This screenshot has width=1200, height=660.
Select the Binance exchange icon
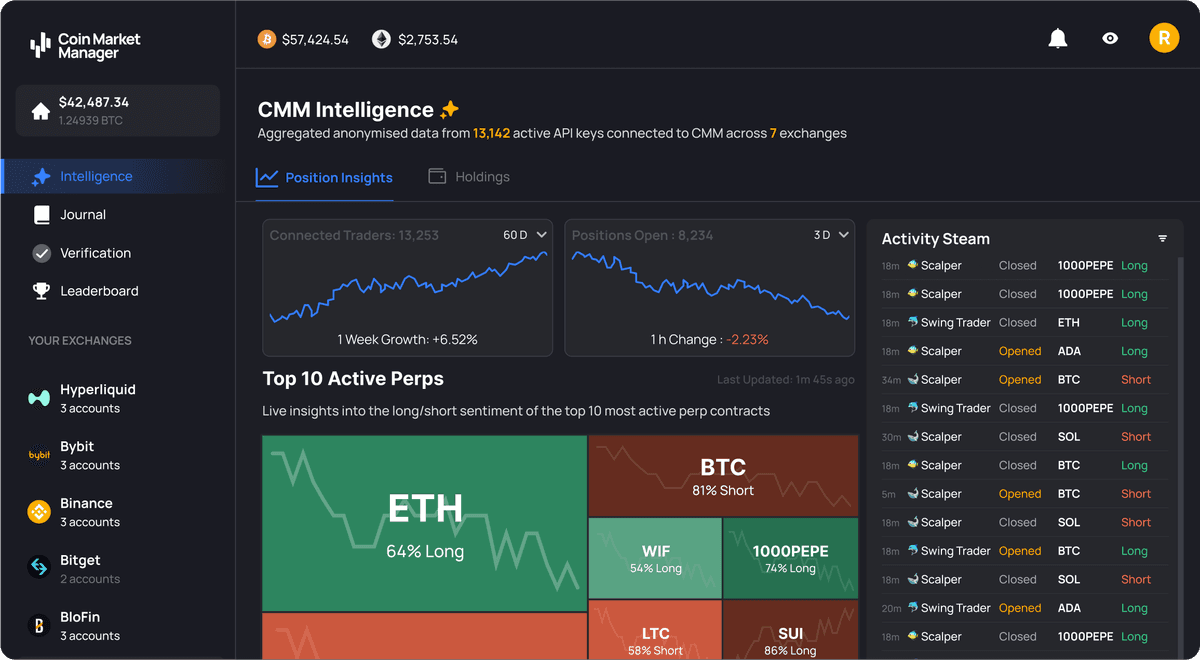(x=39, y=512)
